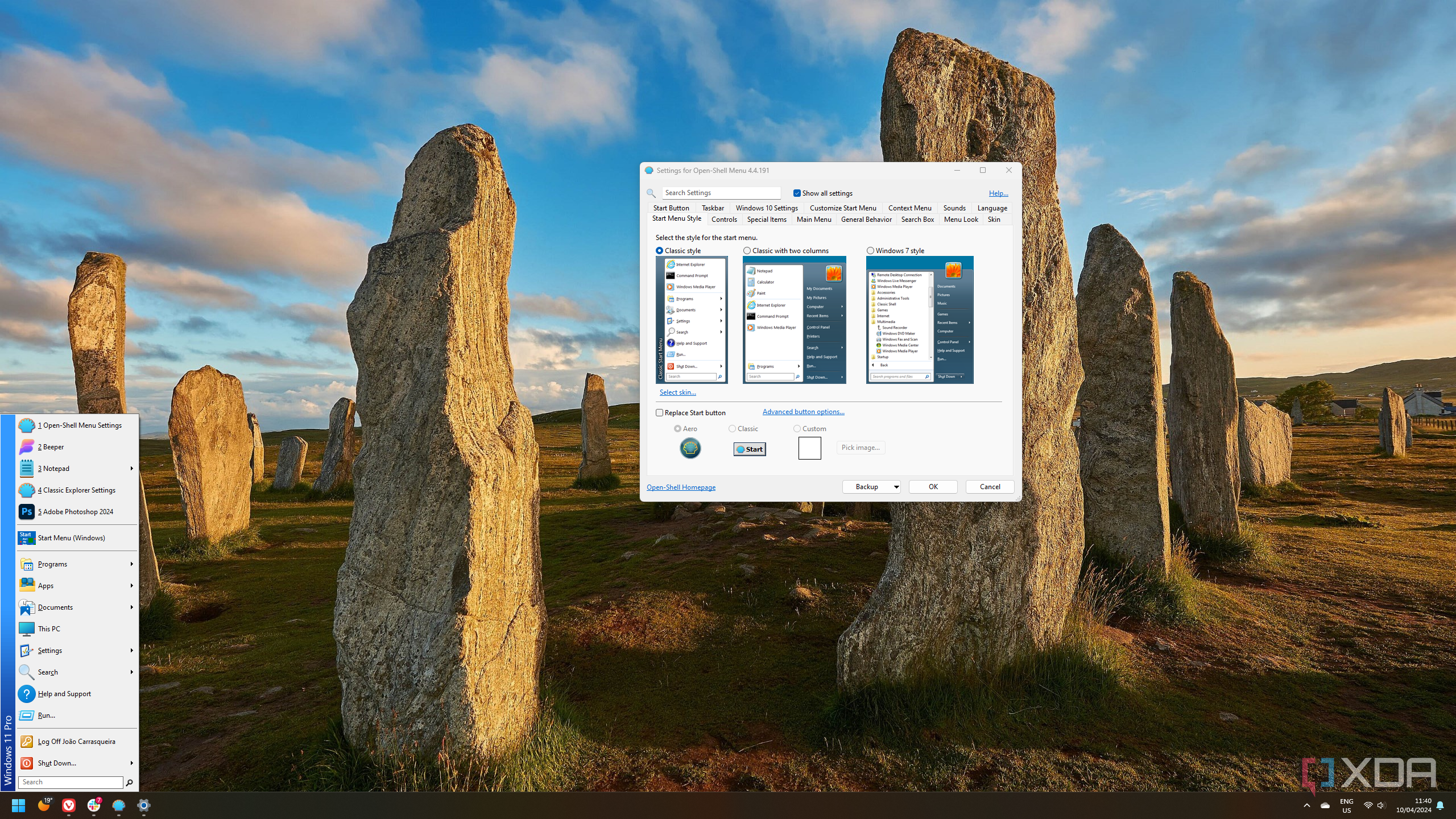Viewport: 1456px width, 819px height.
Task: Launch Beeper from the start menu
Action: (51, 446)
